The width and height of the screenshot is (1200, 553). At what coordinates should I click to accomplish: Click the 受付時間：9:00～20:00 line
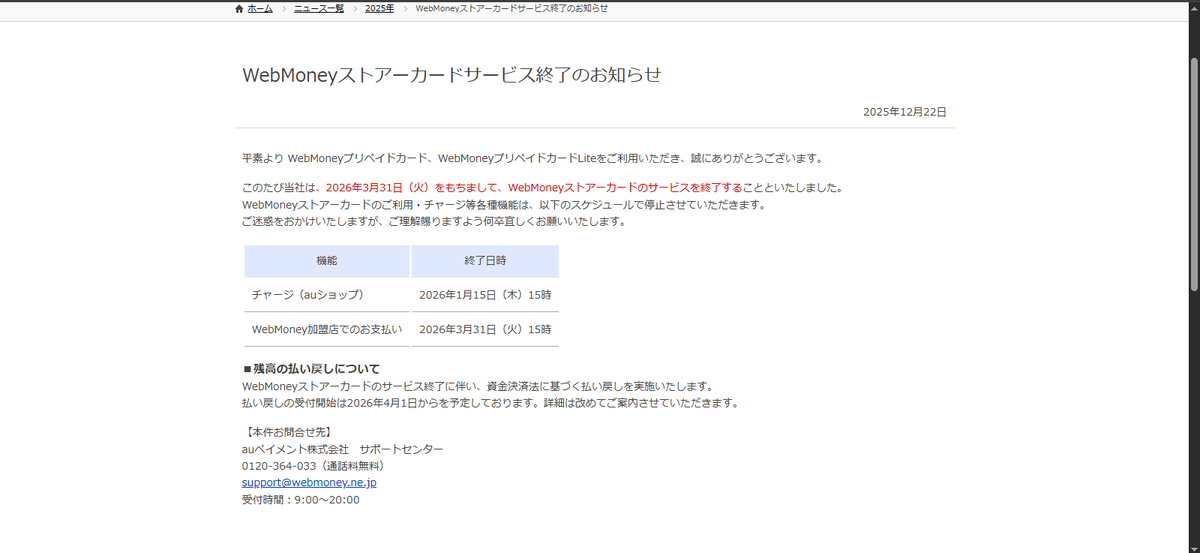(301, 500)
